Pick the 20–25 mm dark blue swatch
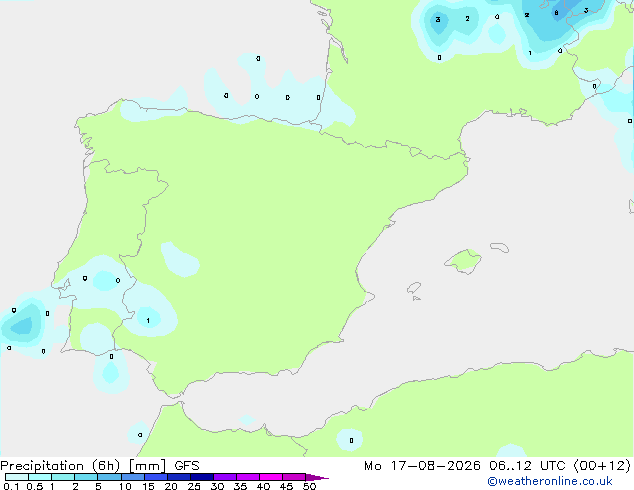The image size is (634, 490). pyautogui.click(x=179, y=477)
